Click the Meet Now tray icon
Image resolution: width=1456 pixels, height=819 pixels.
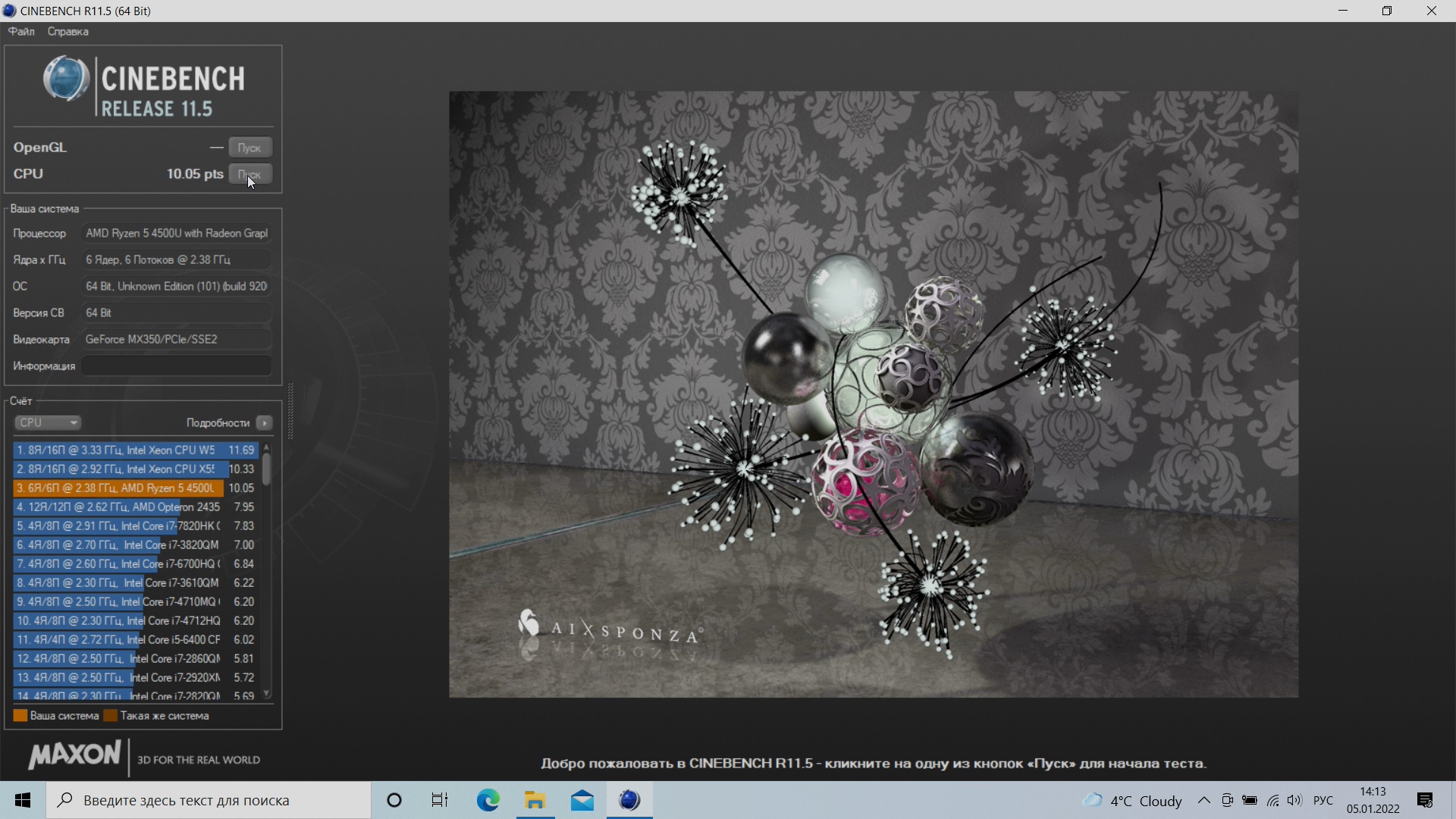tap(1227, 800)
